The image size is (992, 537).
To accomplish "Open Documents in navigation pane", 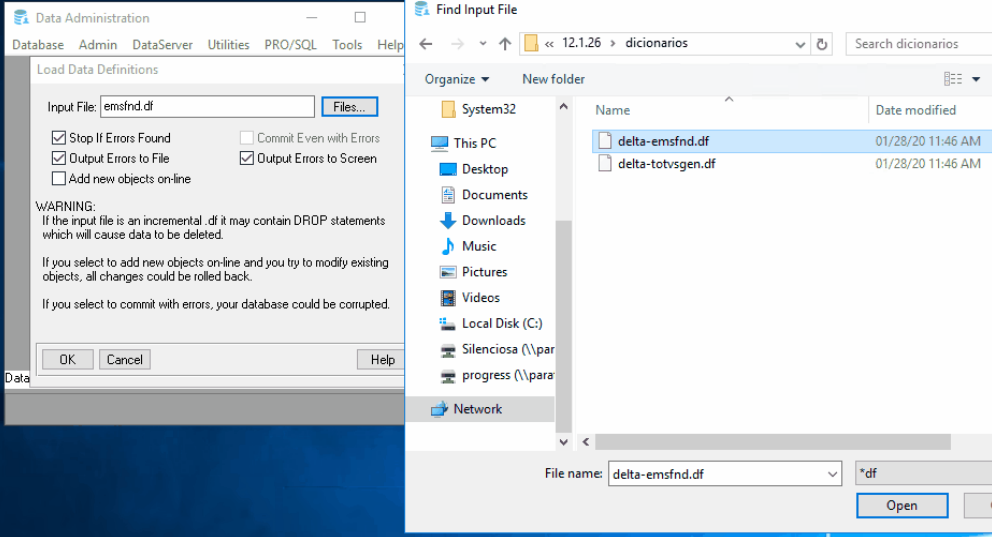I will point(494,195).
